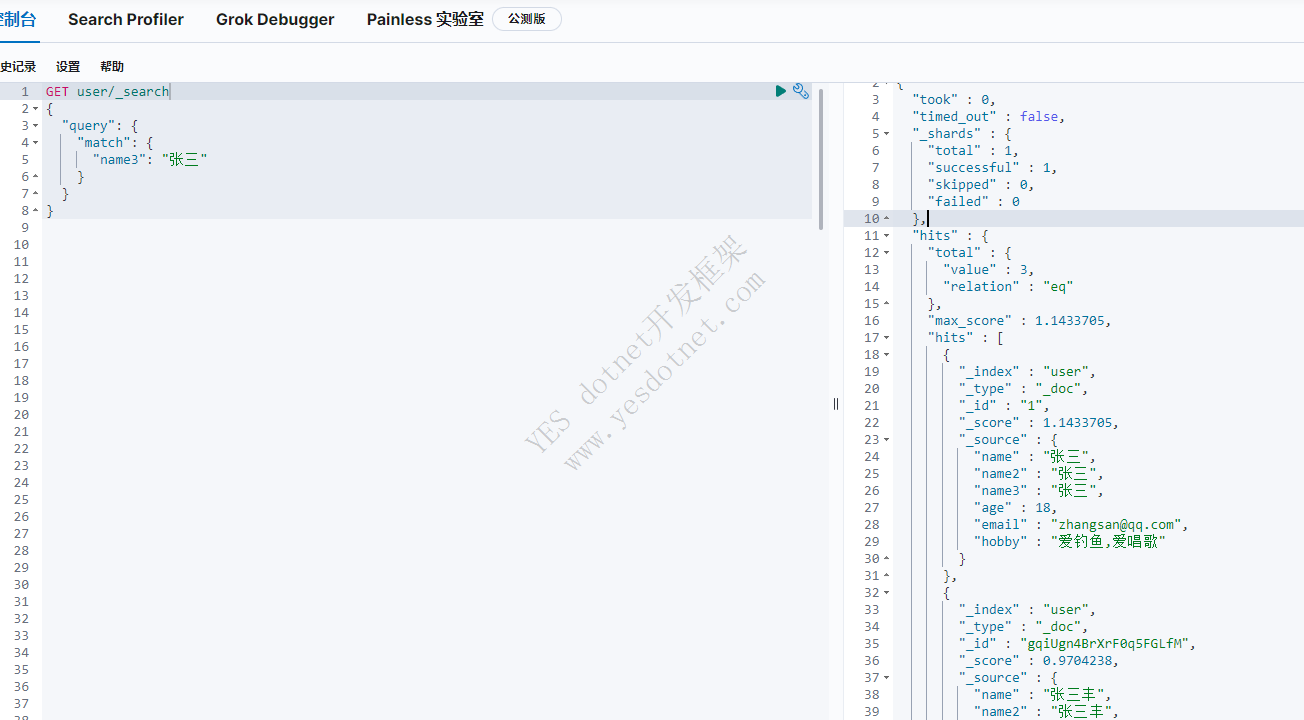The width and height of the screenshot is (1304, 720).
Task: Collapse request editor block at line 2
Action: pos(36,108)
